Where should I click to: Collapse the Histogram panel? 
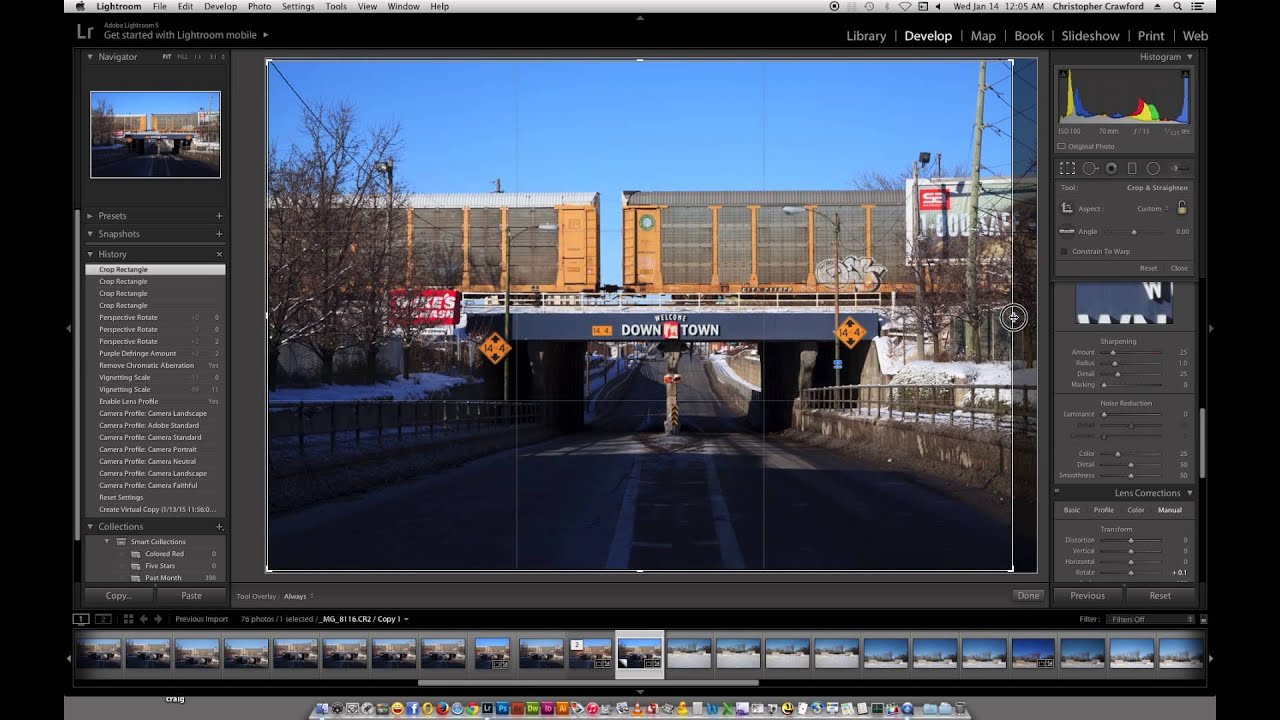[x=1189, y=57]
